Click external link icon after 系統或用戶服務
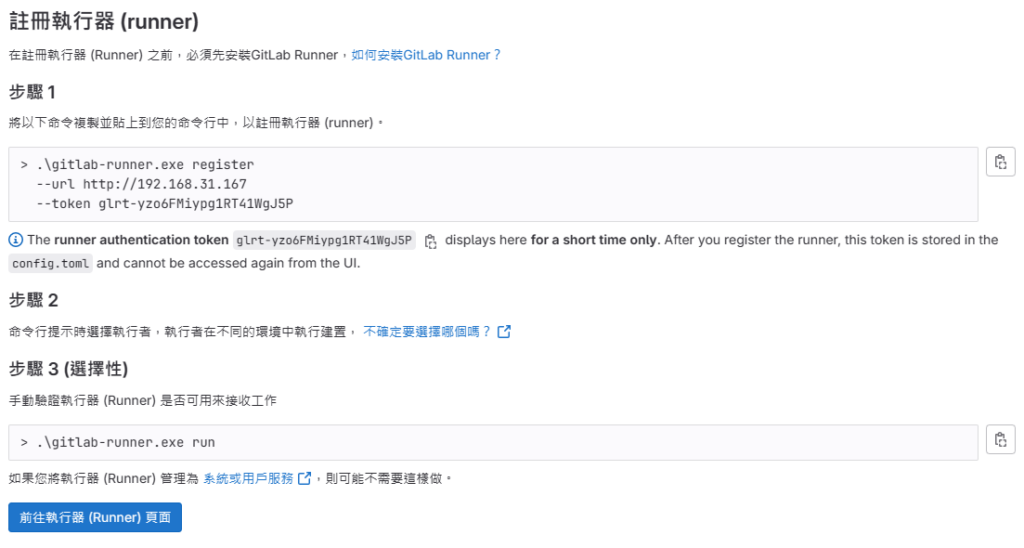This screenshot has width=1024, height=548. 304,479
